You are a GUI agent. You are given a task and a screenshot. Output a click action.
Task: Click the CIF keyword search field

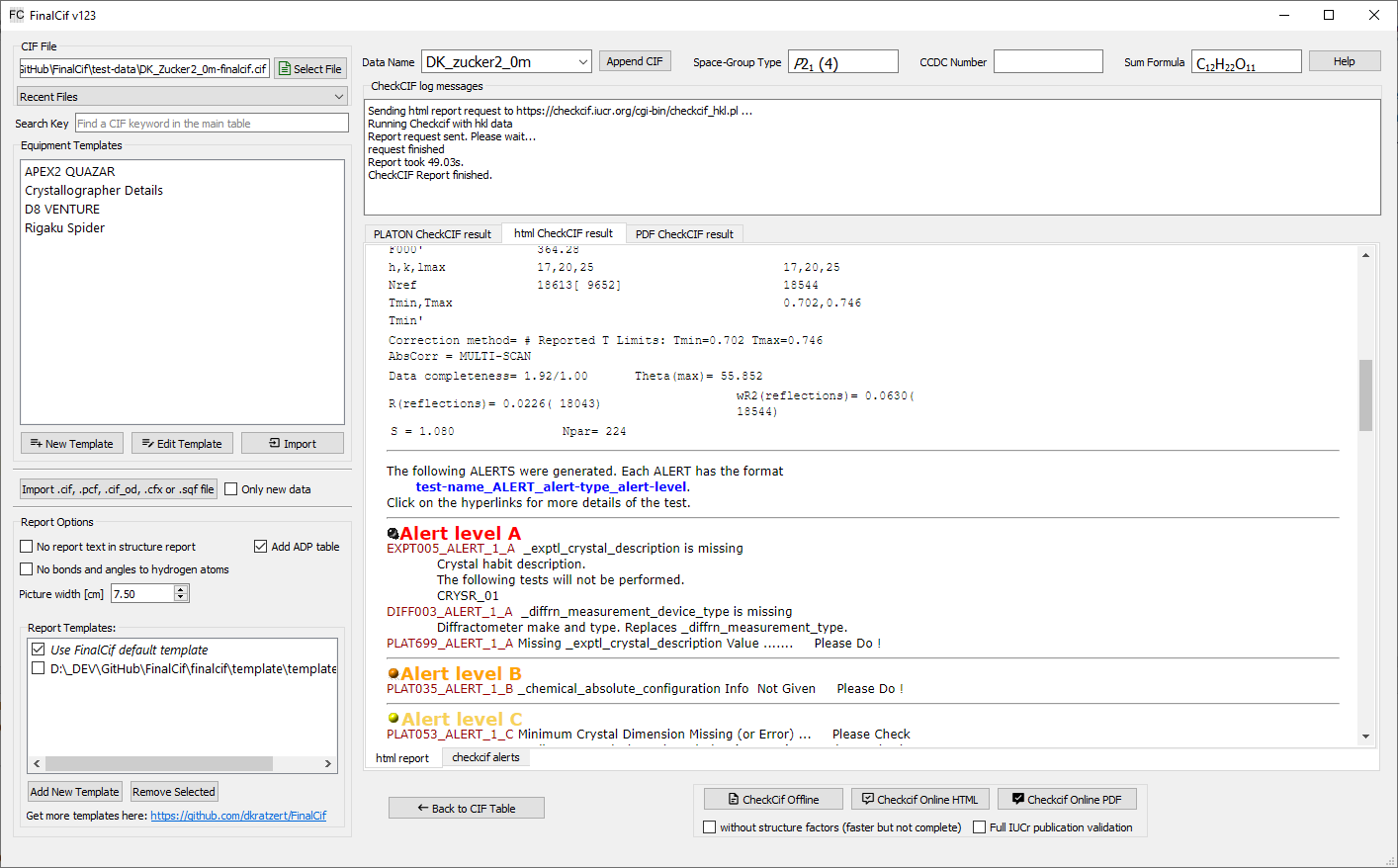pos(212,124)
